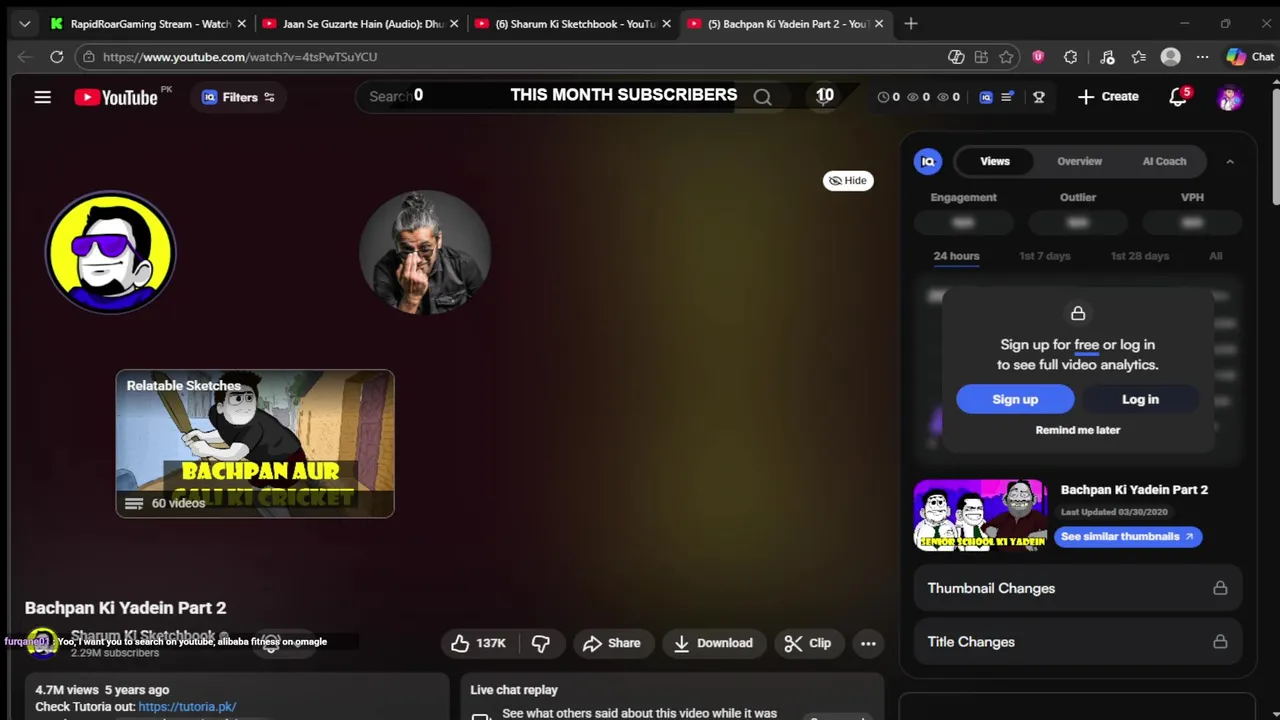Open the browser favorites list icon
The image size is (1280, 720).
[1139, 57]
